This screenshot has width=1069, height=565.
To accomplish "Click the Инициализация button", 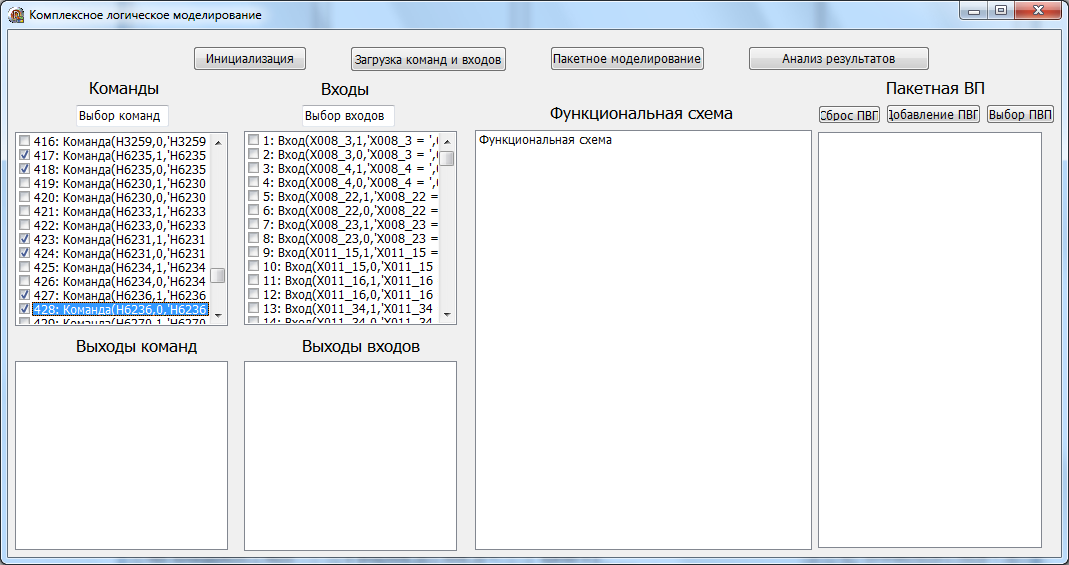I will (250, 59).
